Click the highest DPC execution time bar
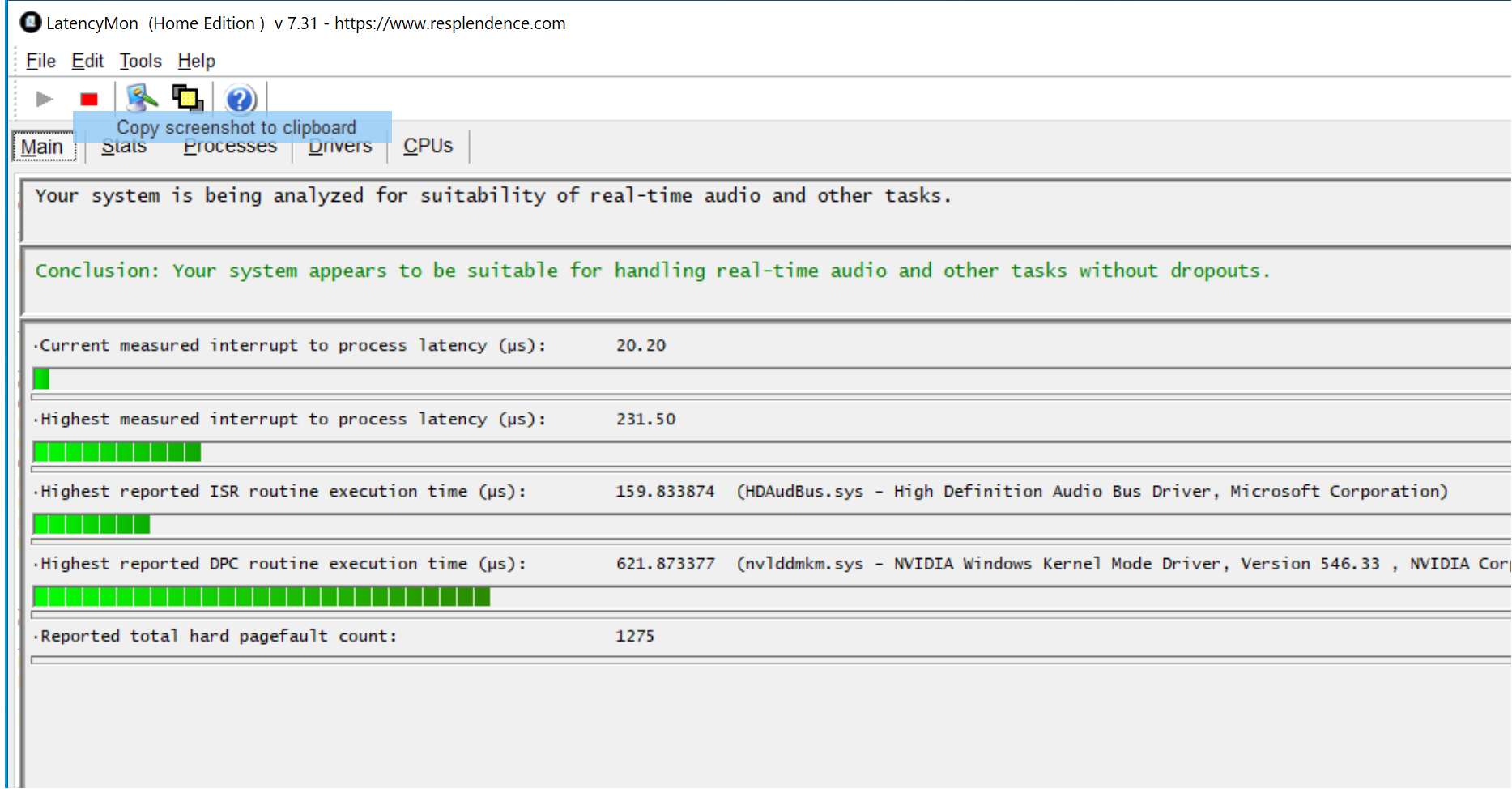Image resolution: width=1512 pixels, height=789 pixels. 771,597
